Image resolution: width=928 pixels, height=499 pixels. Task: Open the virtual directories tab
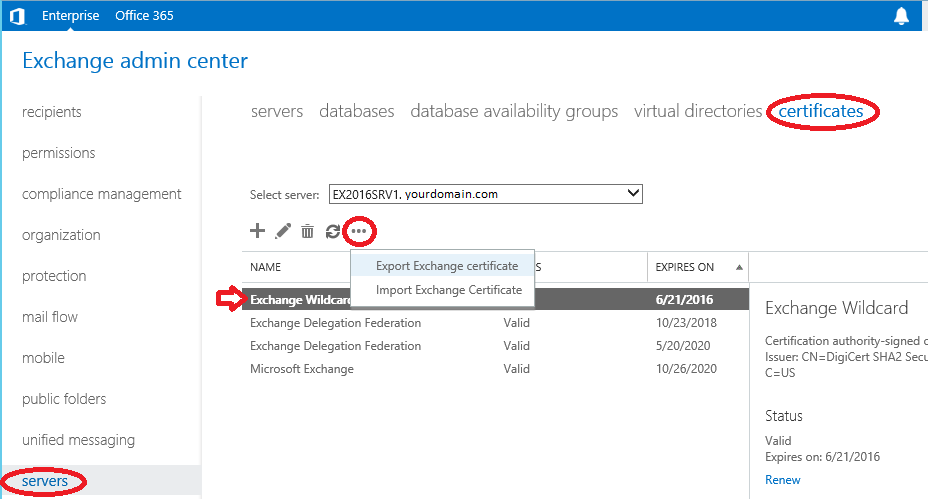pos(698,111)
